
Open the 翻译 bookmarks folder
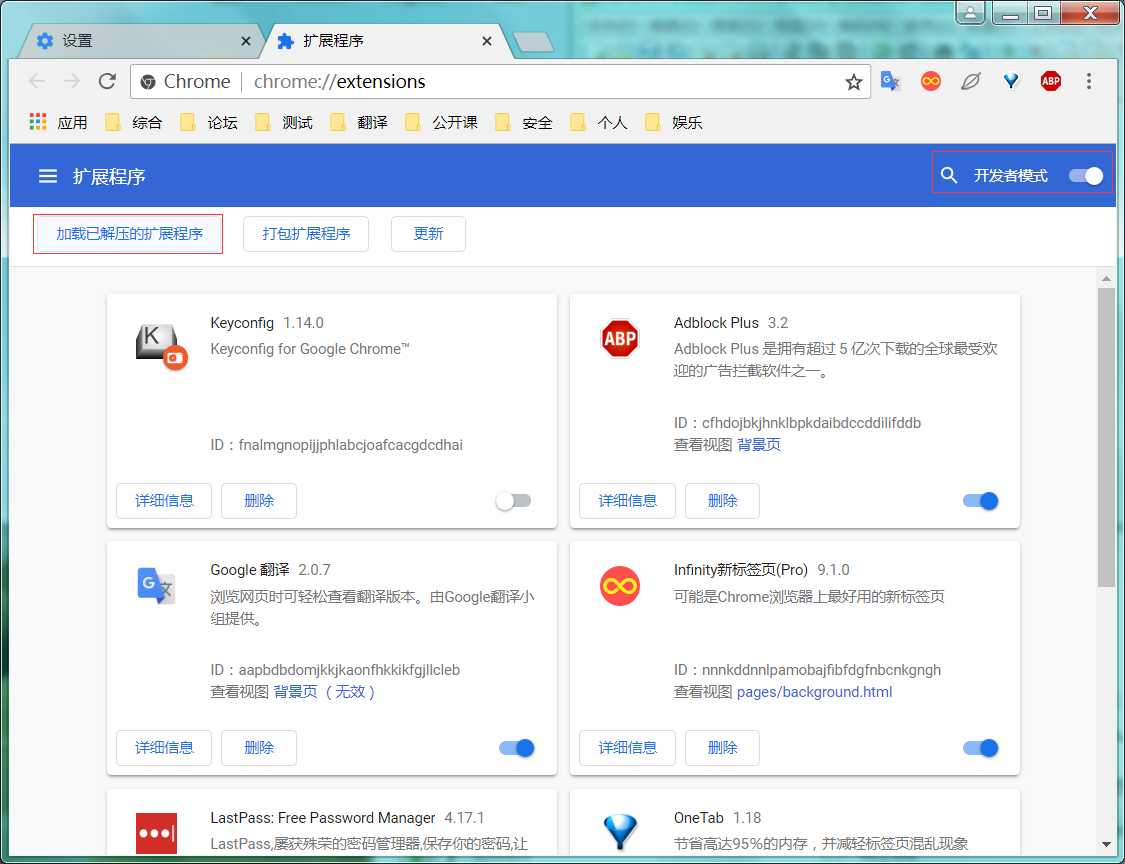coord(359,122)
